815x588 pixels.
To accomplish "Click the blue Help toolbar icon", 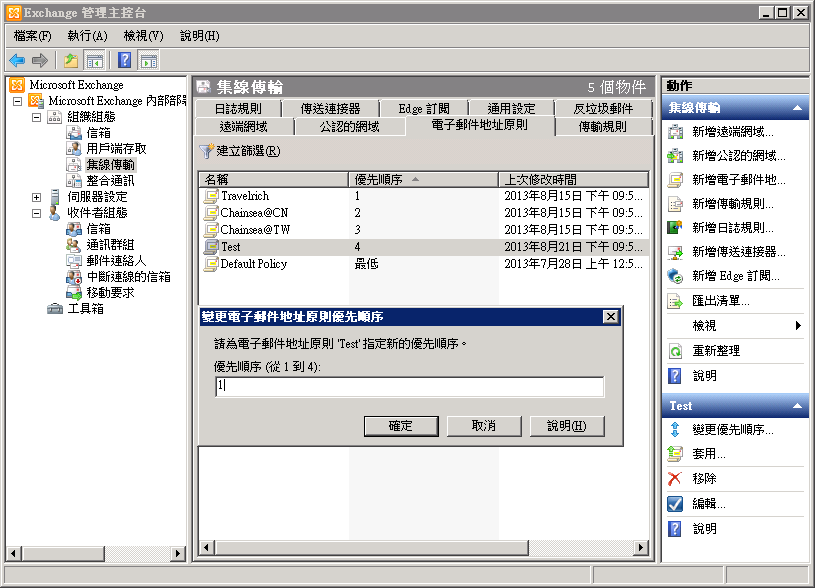I will tap(124, 60).
